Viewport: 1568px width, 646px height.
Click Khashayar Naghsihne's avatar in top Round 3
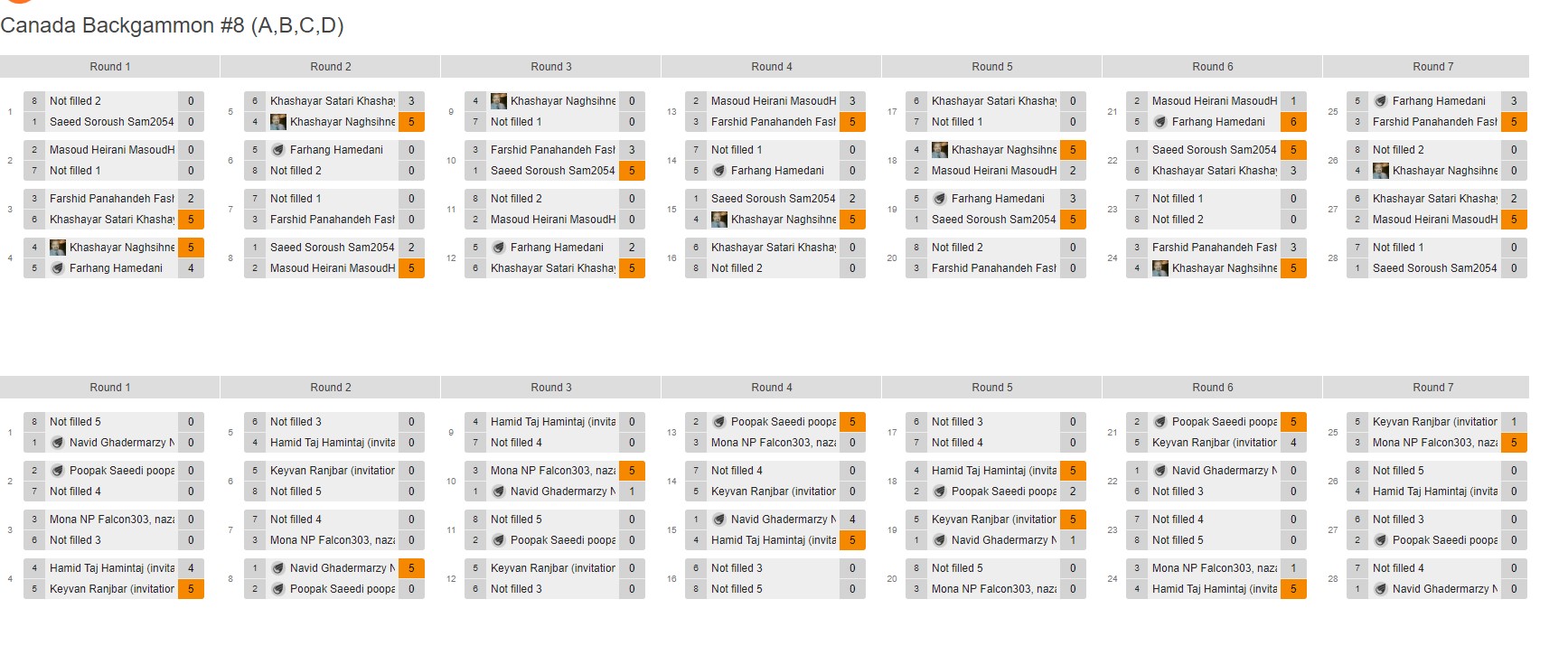click(x=499, y=101)
